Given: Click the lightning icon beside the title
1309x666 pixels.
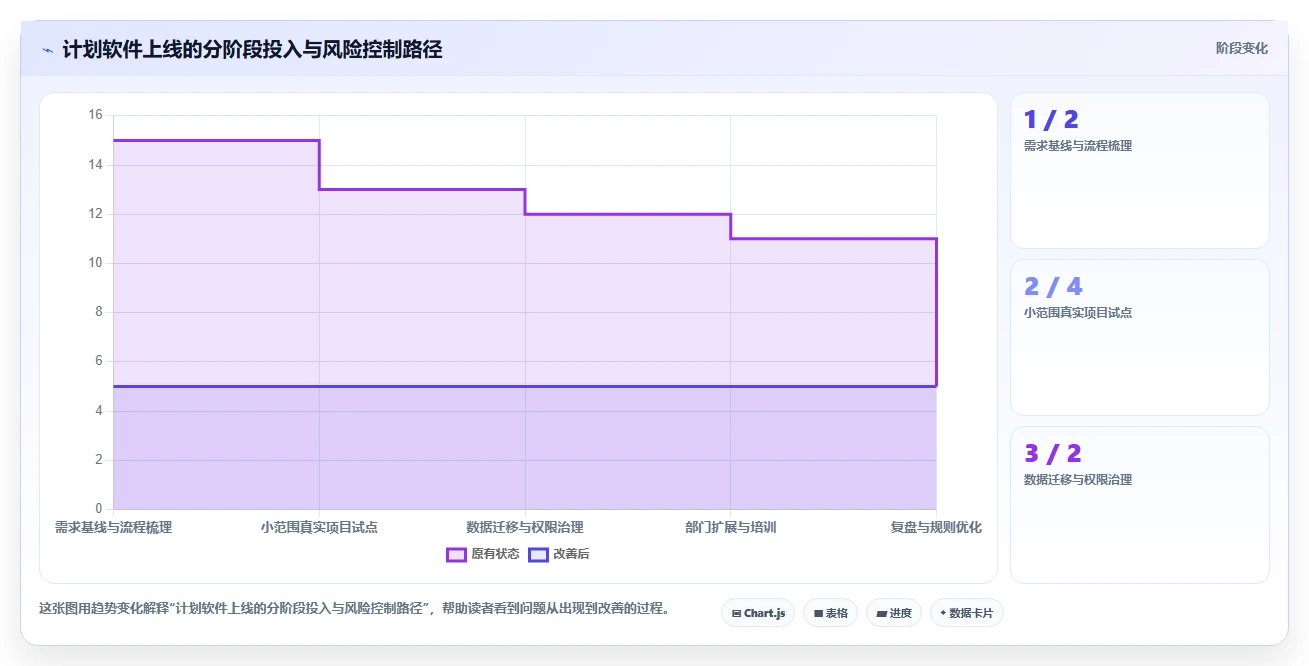Looking at the screenshot, I should coord(47,49).
